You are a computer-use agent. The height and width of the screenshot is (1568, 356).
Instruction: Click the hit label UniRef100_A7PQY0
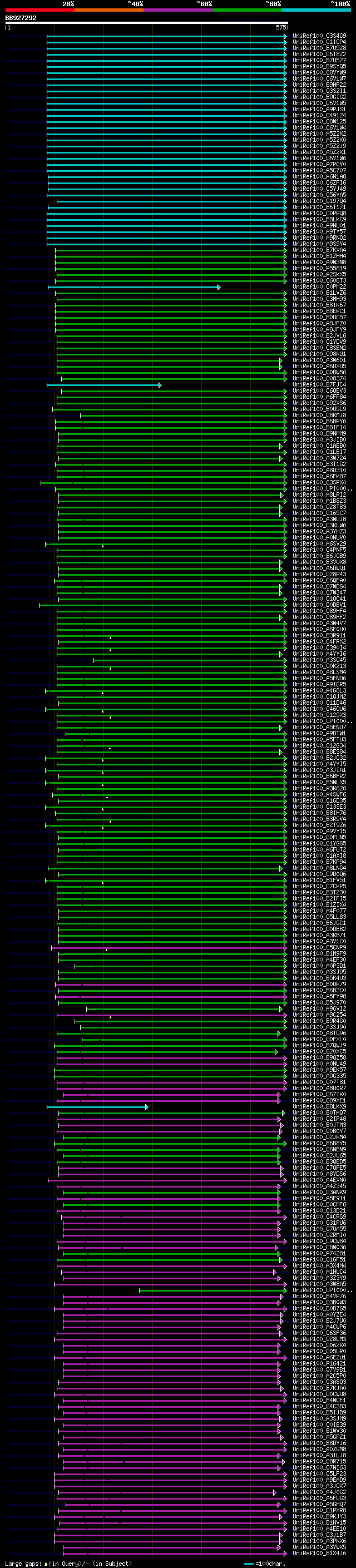319,164
